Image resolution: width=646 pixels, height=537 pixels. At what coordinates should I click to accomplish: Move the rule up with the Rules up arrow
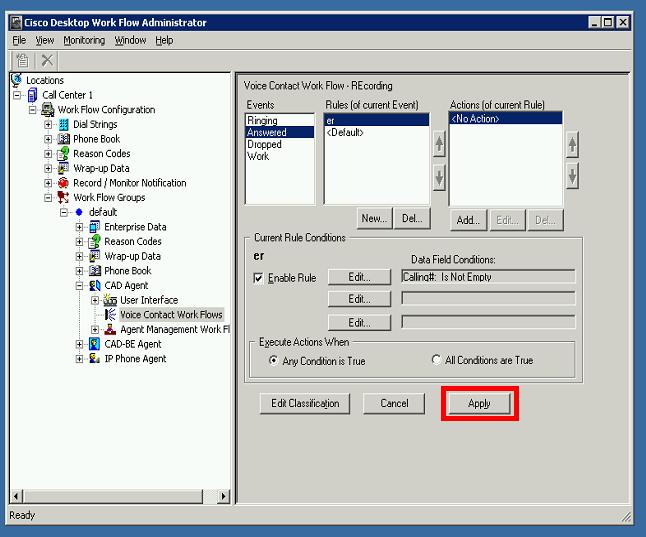point(439,143)
